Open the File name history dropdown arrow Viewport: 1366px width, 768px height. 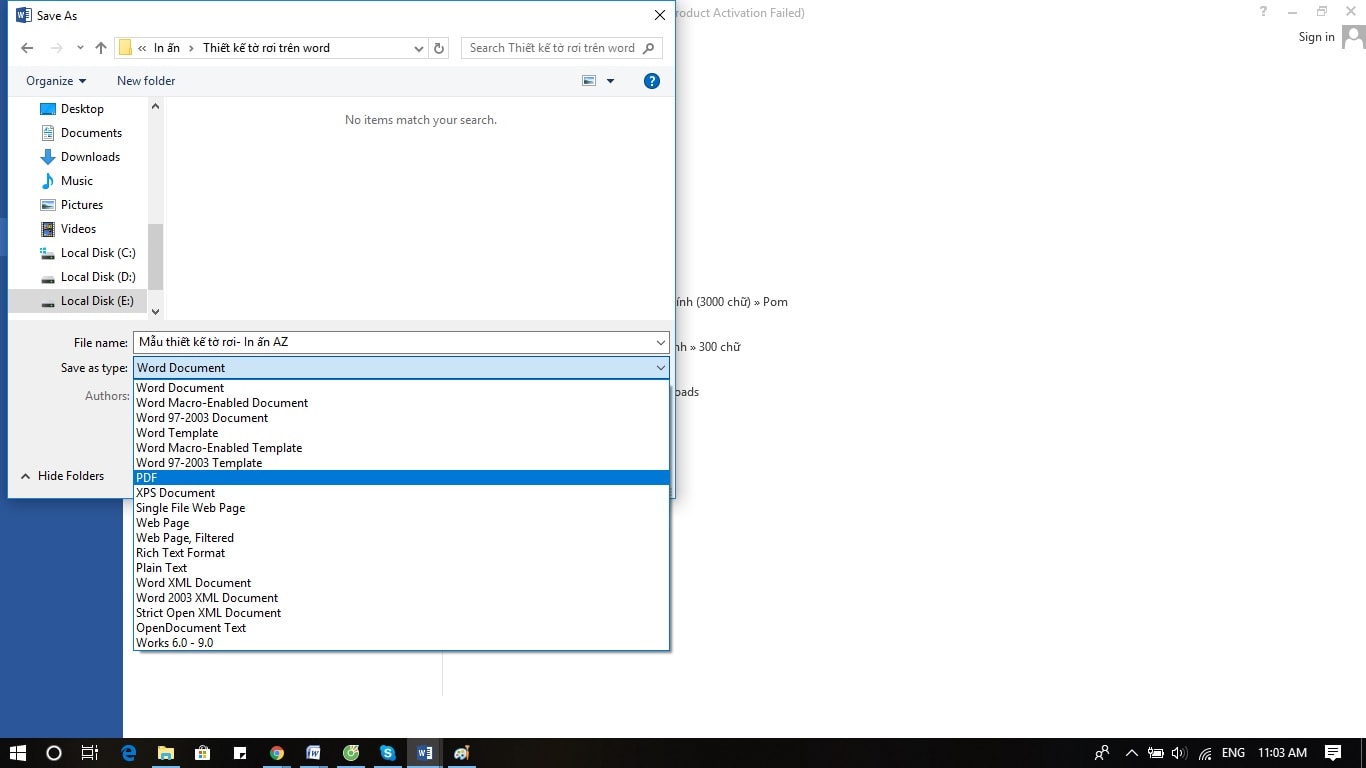(x=660, y=342)
